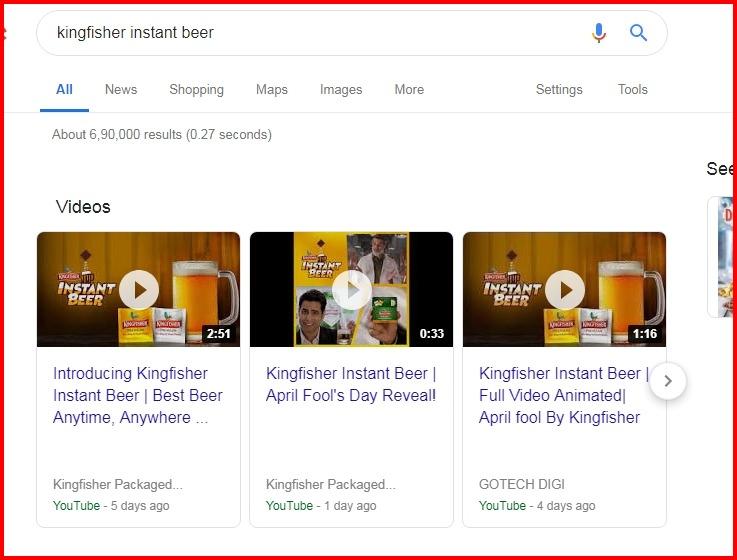The image size is (737, 560).
Task: Switch to the Images tab
Action: [x=341, y=89]
